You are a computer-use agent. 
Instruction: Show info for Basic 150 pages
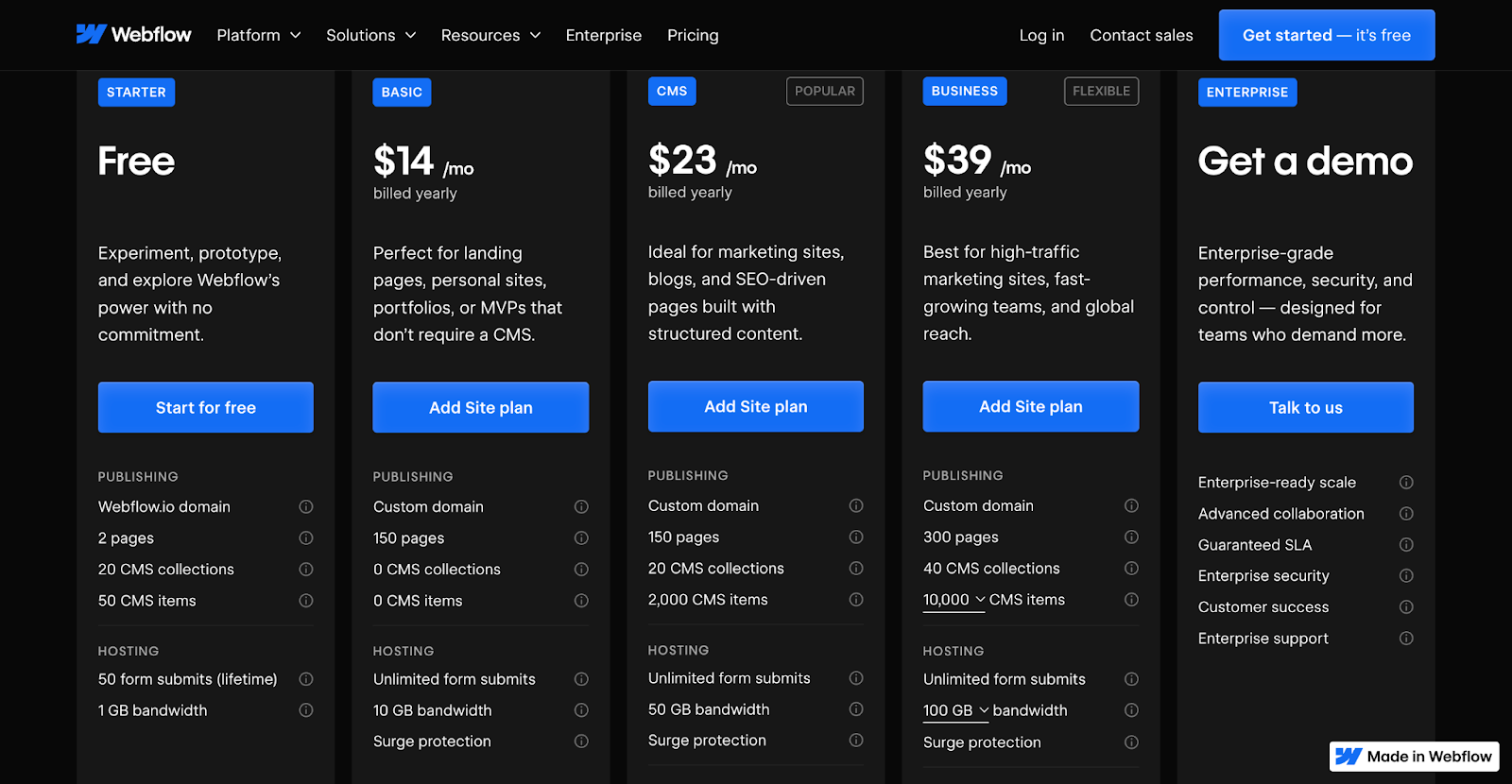coord(581,538)
